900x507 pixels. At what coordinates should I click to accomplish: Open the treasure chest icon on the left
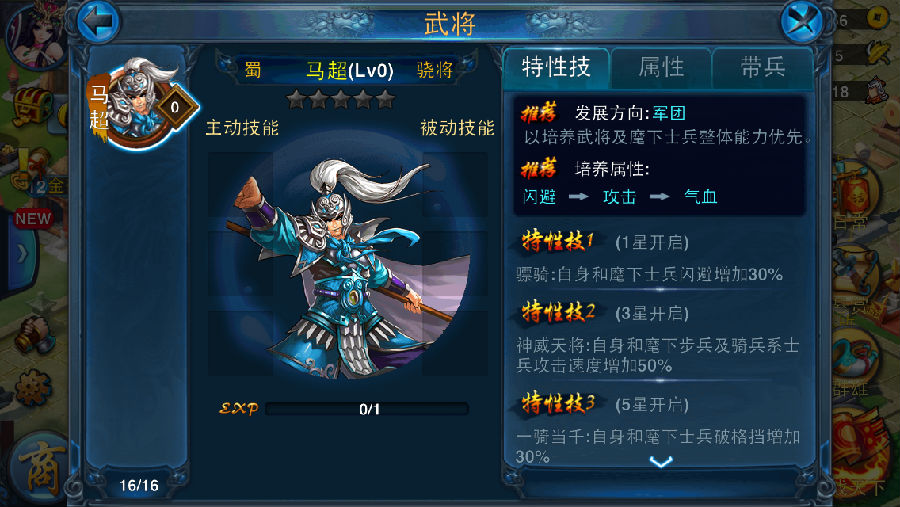point(32,107)
